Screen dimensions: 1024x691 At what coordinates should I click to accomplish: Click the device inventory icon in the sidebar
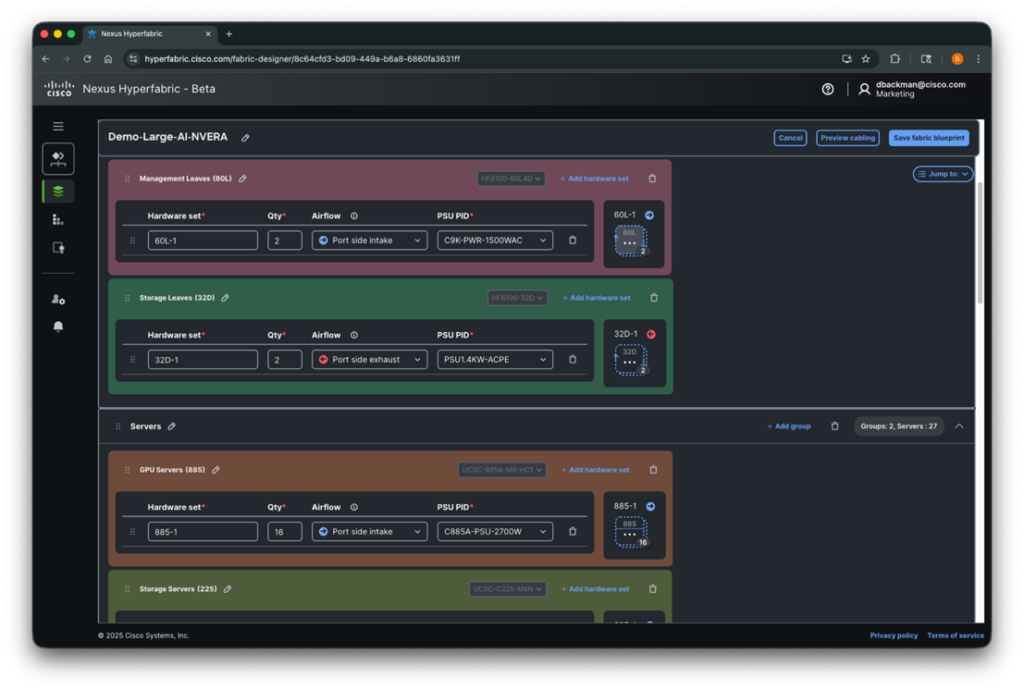(58, 221)
